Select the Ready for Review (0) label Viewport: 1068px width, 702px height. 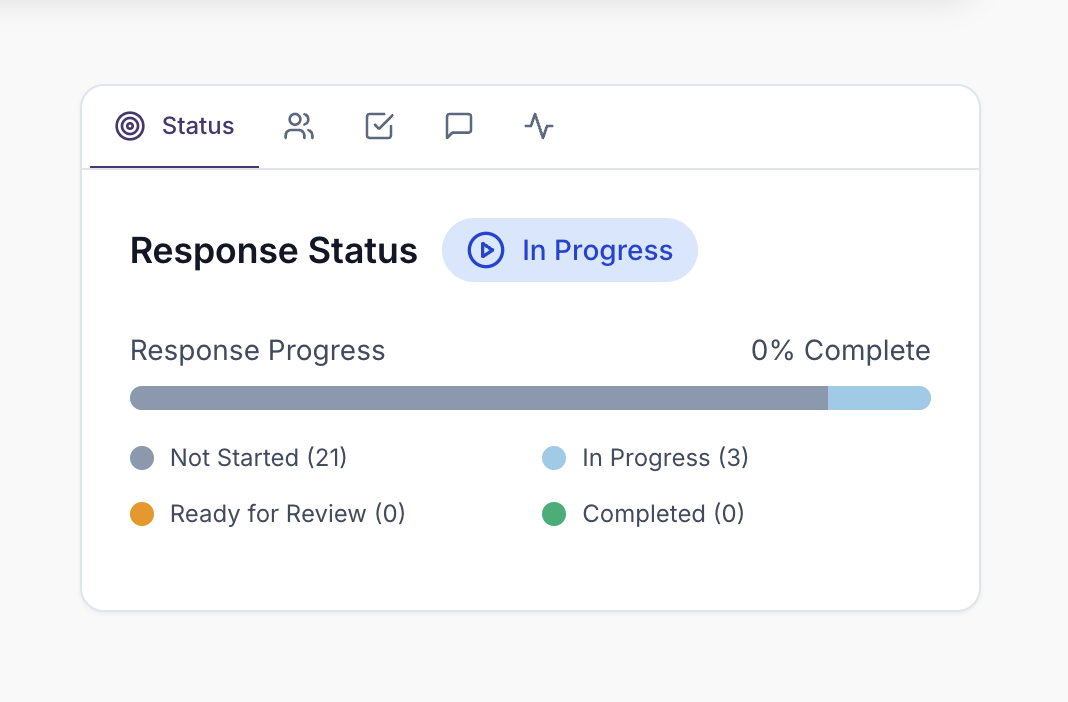pyautogui.click(x=287, y=514)
